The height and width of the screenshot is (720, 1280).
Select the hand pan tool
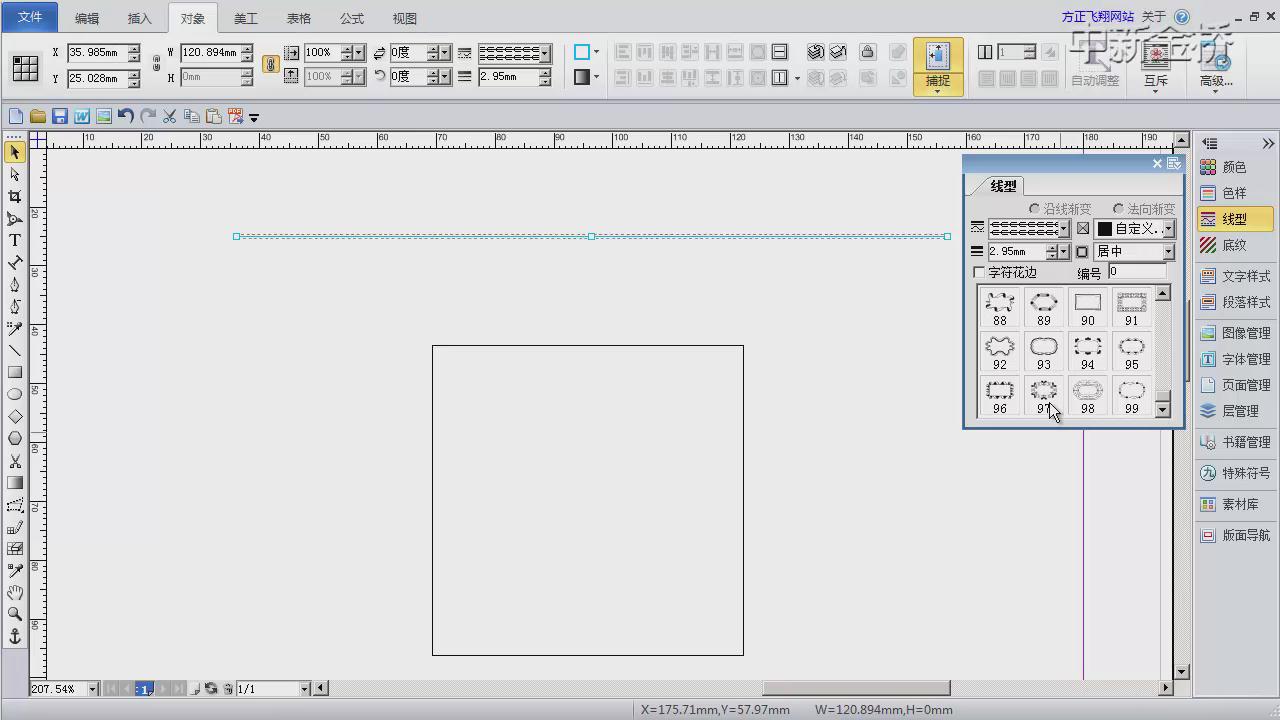point(15,592)
